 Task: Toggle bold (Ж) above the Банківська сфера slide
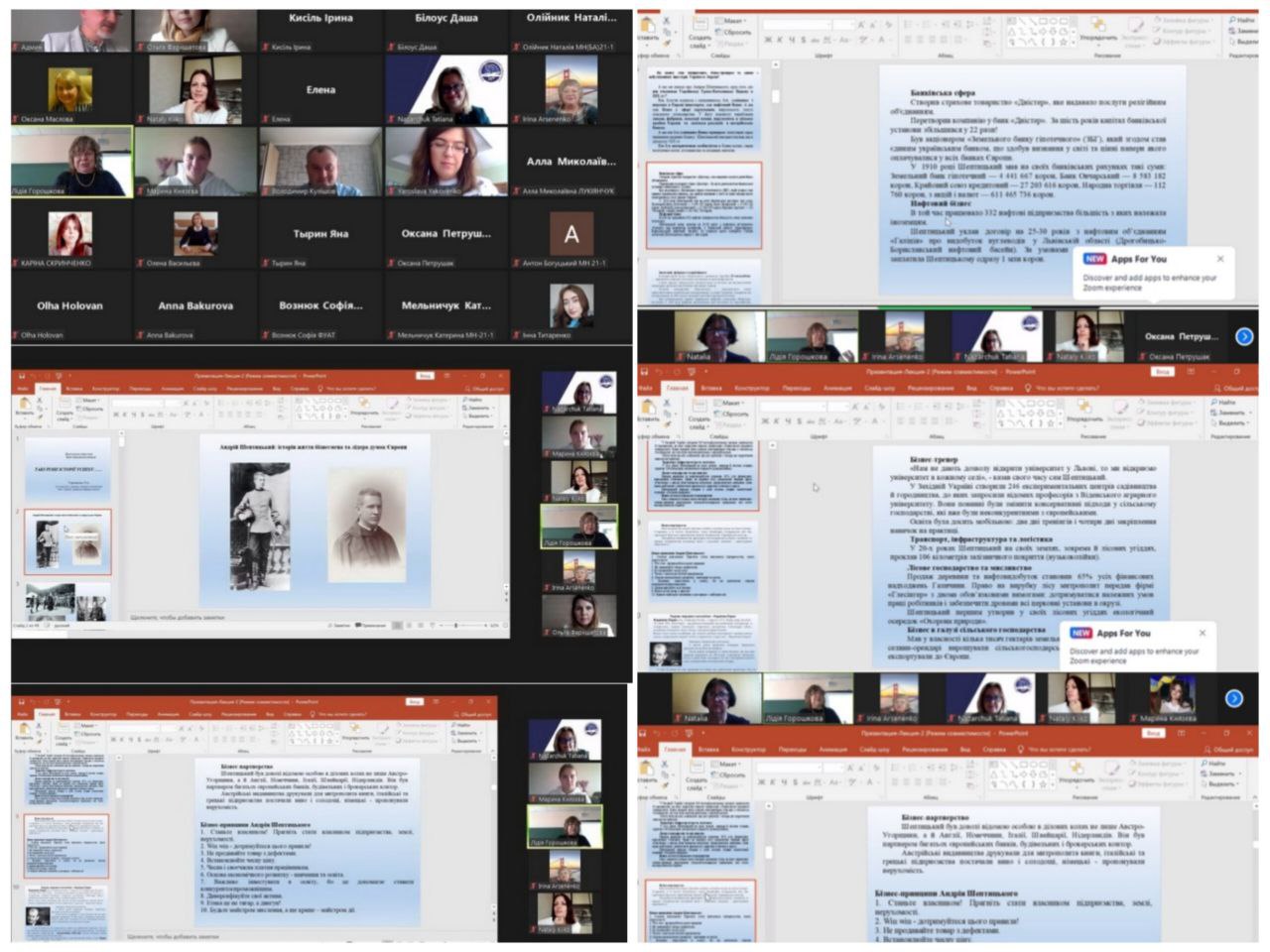770,40
